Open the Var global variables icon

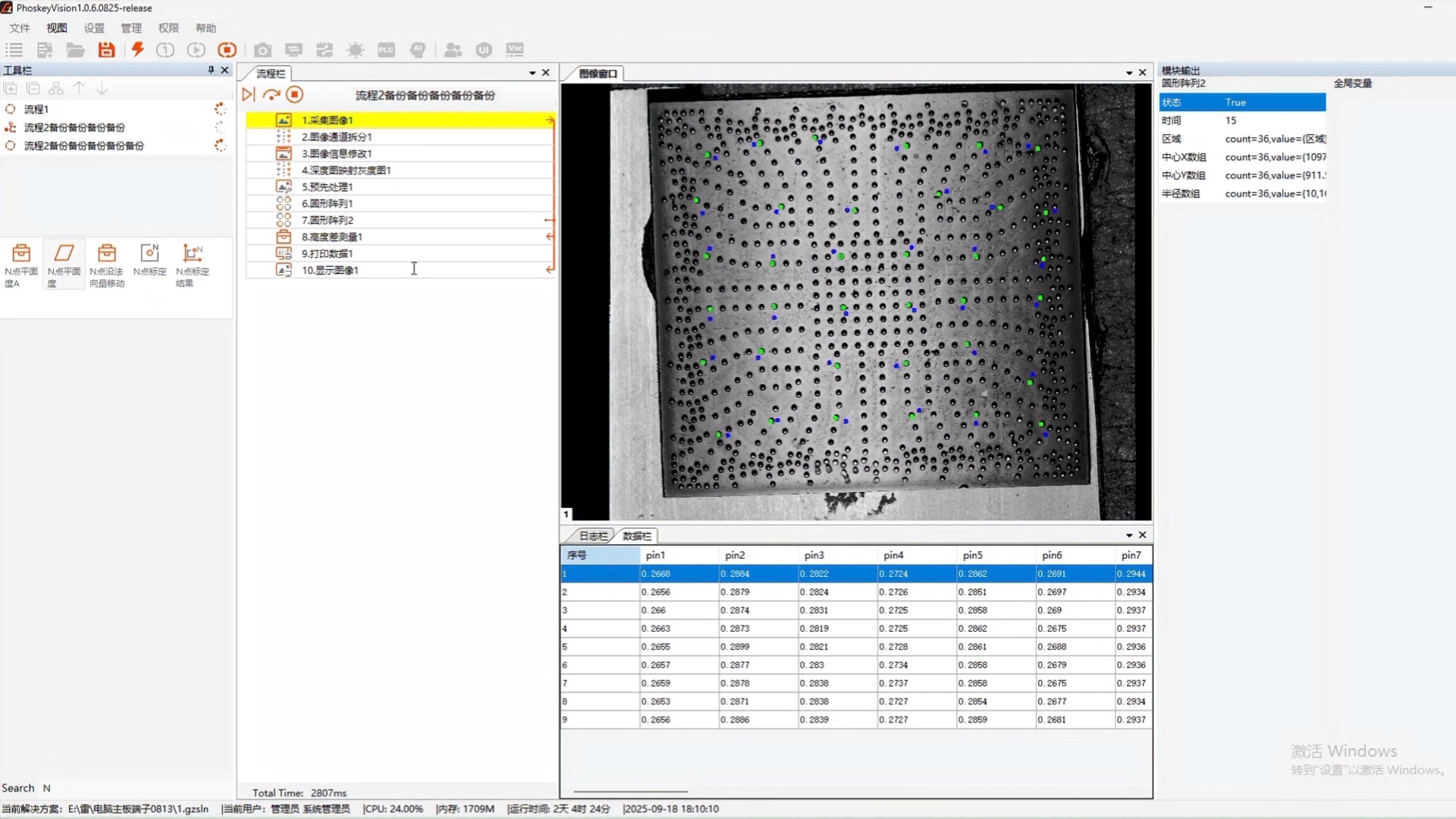click(515, 50)
